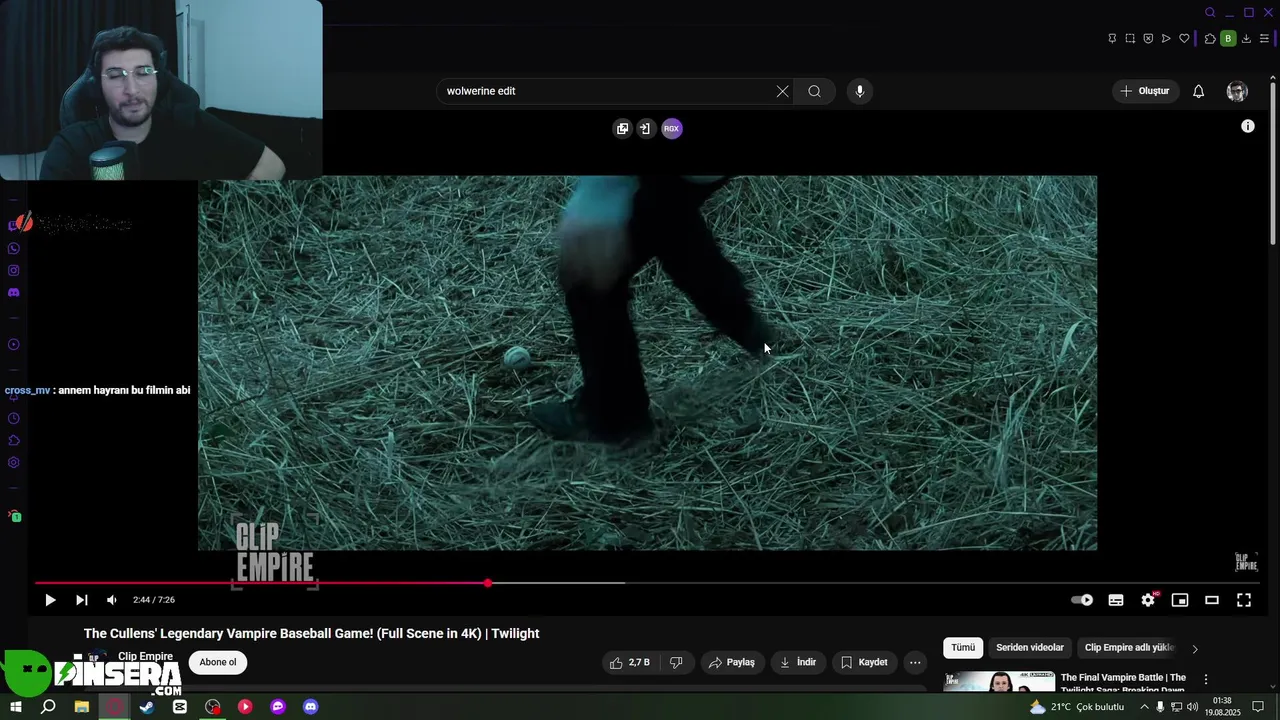Screen dimensions: 1280x720
Task: Open YouTube notifications bell
Action: tap(1198, 91)
